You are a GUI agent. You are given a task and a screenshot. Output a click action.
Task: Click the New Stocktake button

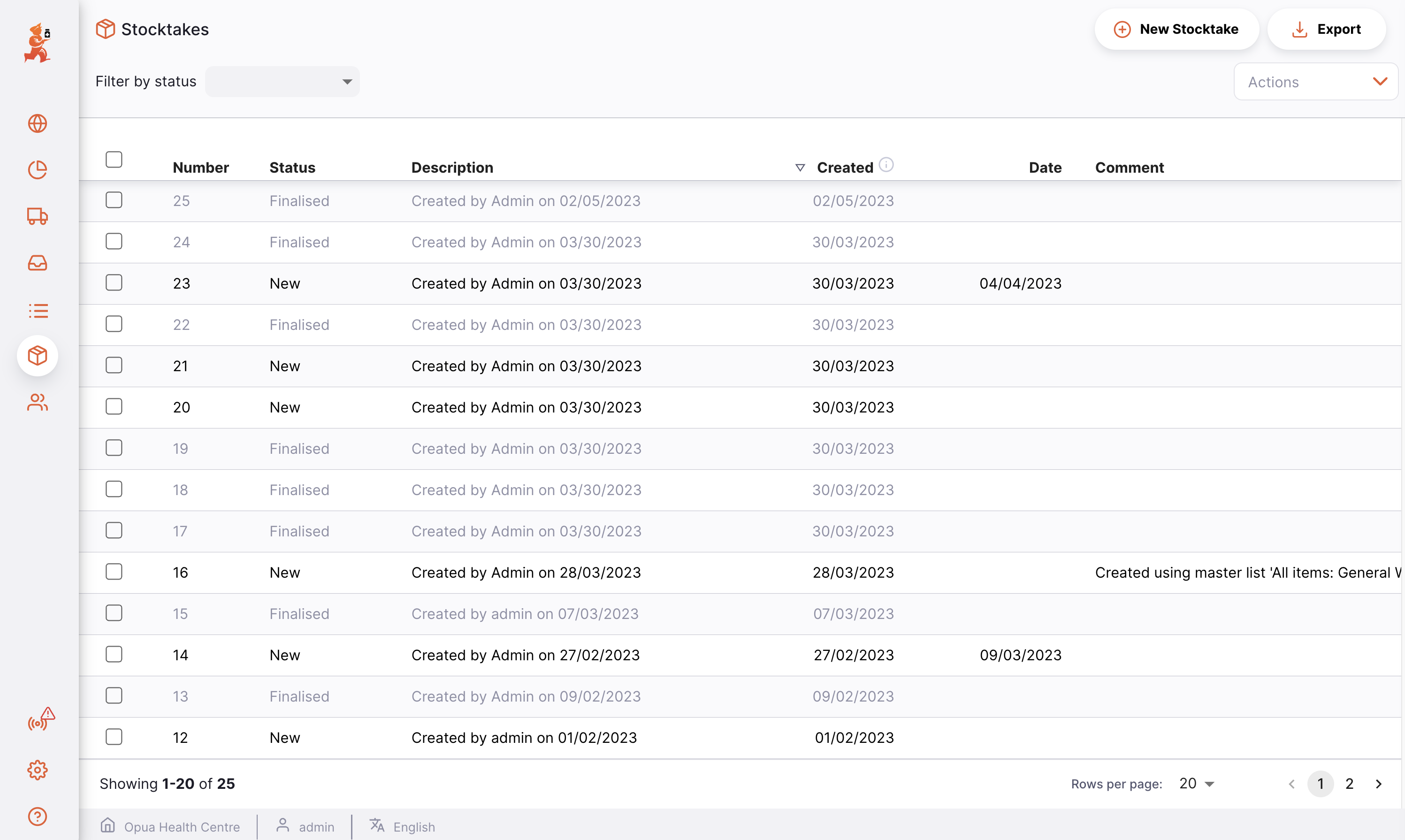click(x=1175, y=28)
